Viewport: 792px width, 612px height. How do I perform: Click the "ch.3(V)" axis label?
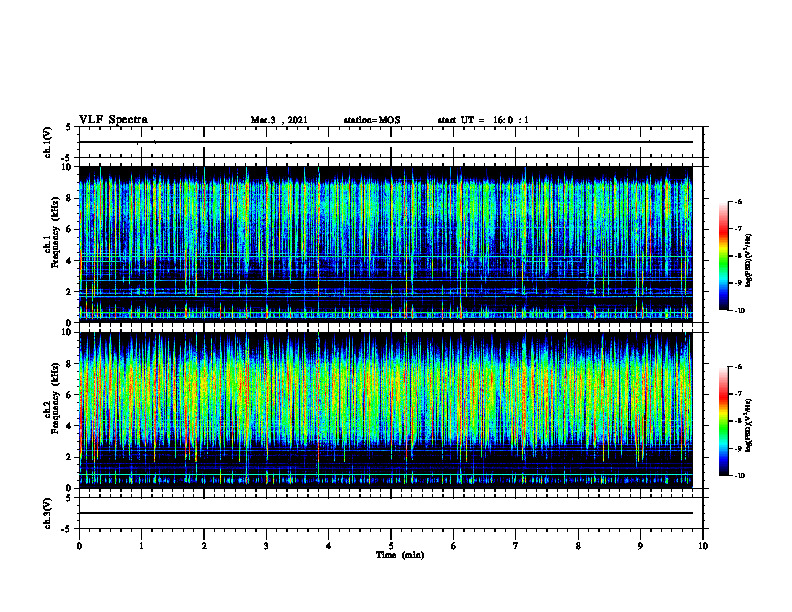click(47, 513)
